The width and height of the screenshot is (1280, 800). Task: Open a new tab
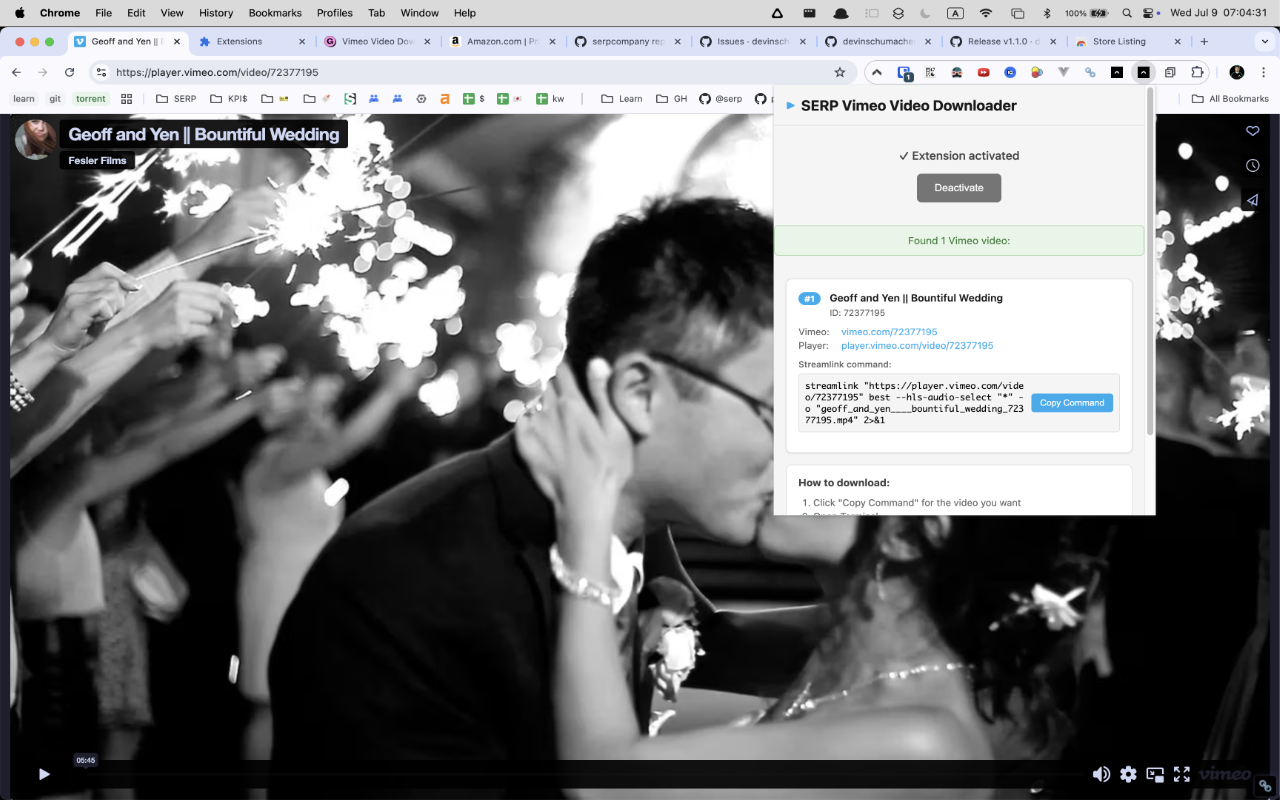tap(1204, 41)
